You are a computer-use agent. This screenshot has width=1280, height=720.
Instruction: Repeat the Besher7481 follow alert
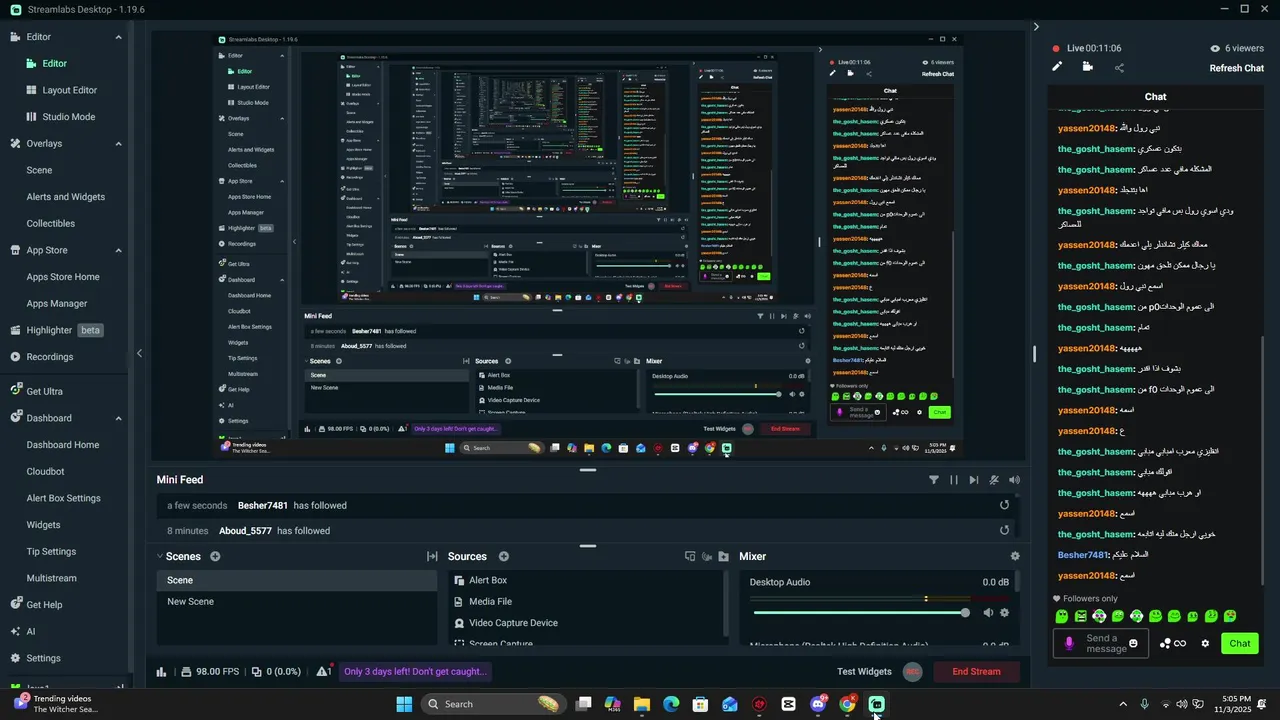click(1004, 505)
